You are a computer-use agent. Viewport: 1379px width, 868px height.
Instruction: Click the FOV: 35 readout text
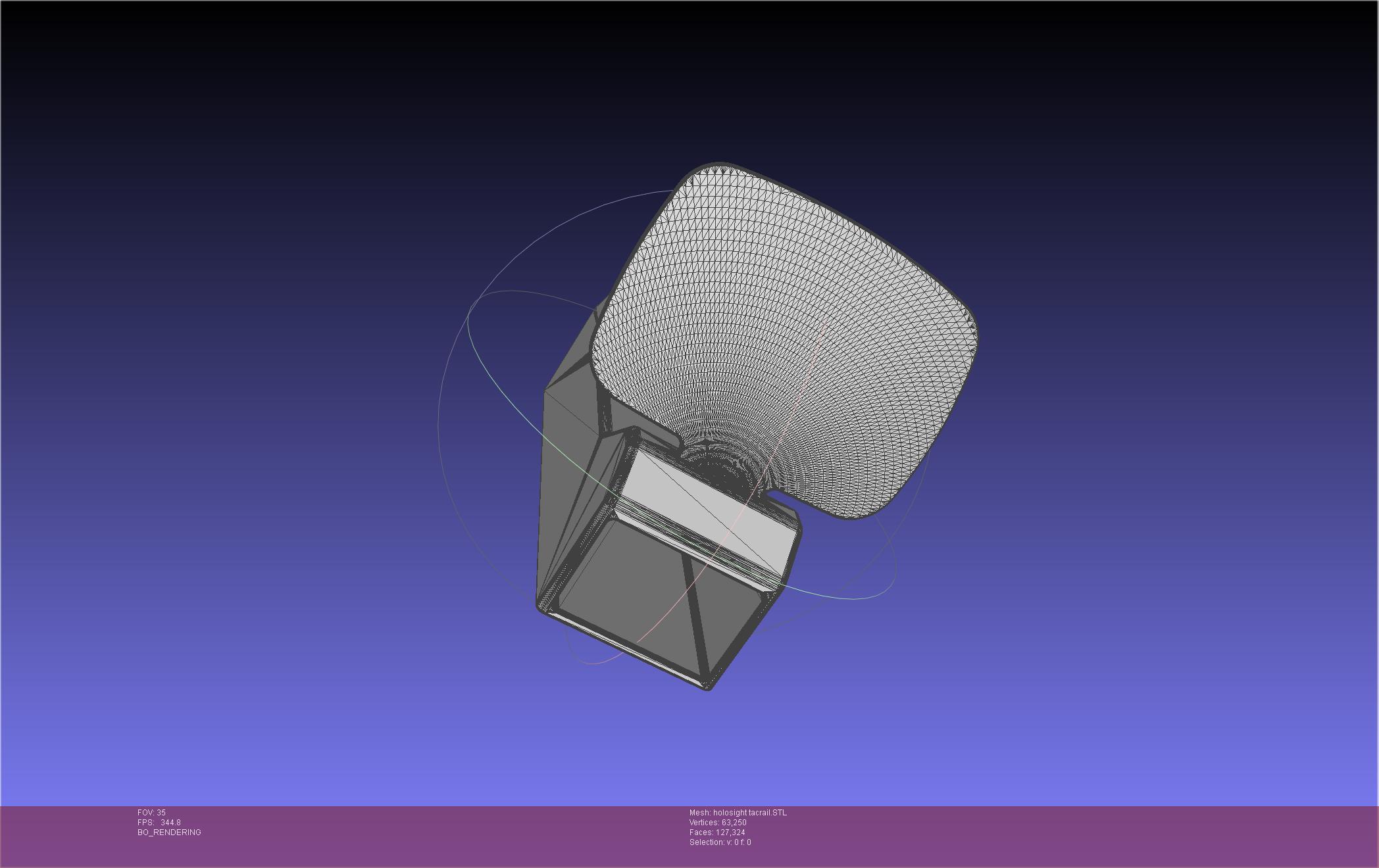[151, 813]
